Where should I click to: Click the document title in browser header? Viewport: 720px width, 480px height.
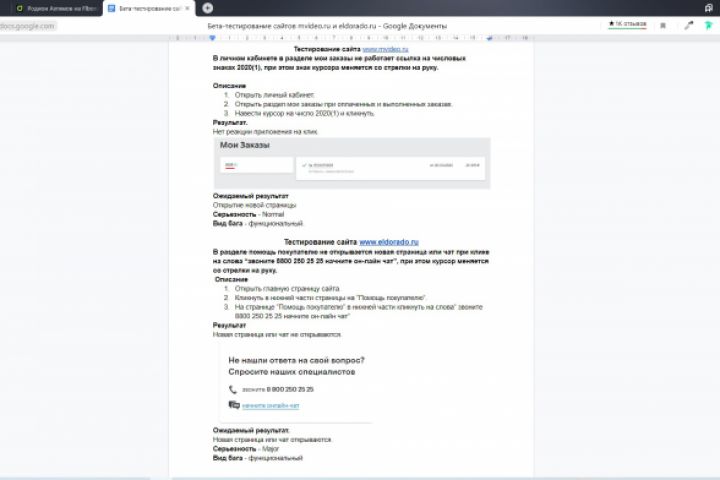tap(327, 26)
